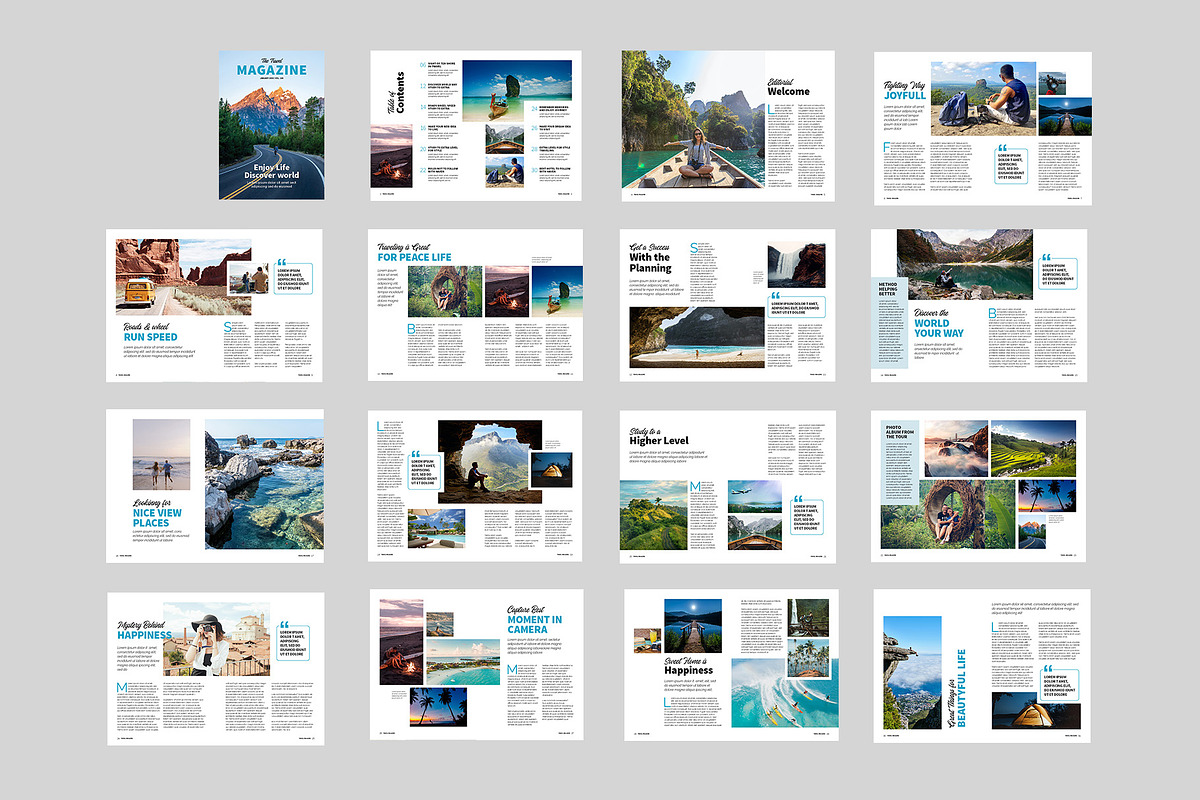Click the 'Fighting Way JOYFULL' heading
This screenshot has height=800, width=1200.
[905, 92]
